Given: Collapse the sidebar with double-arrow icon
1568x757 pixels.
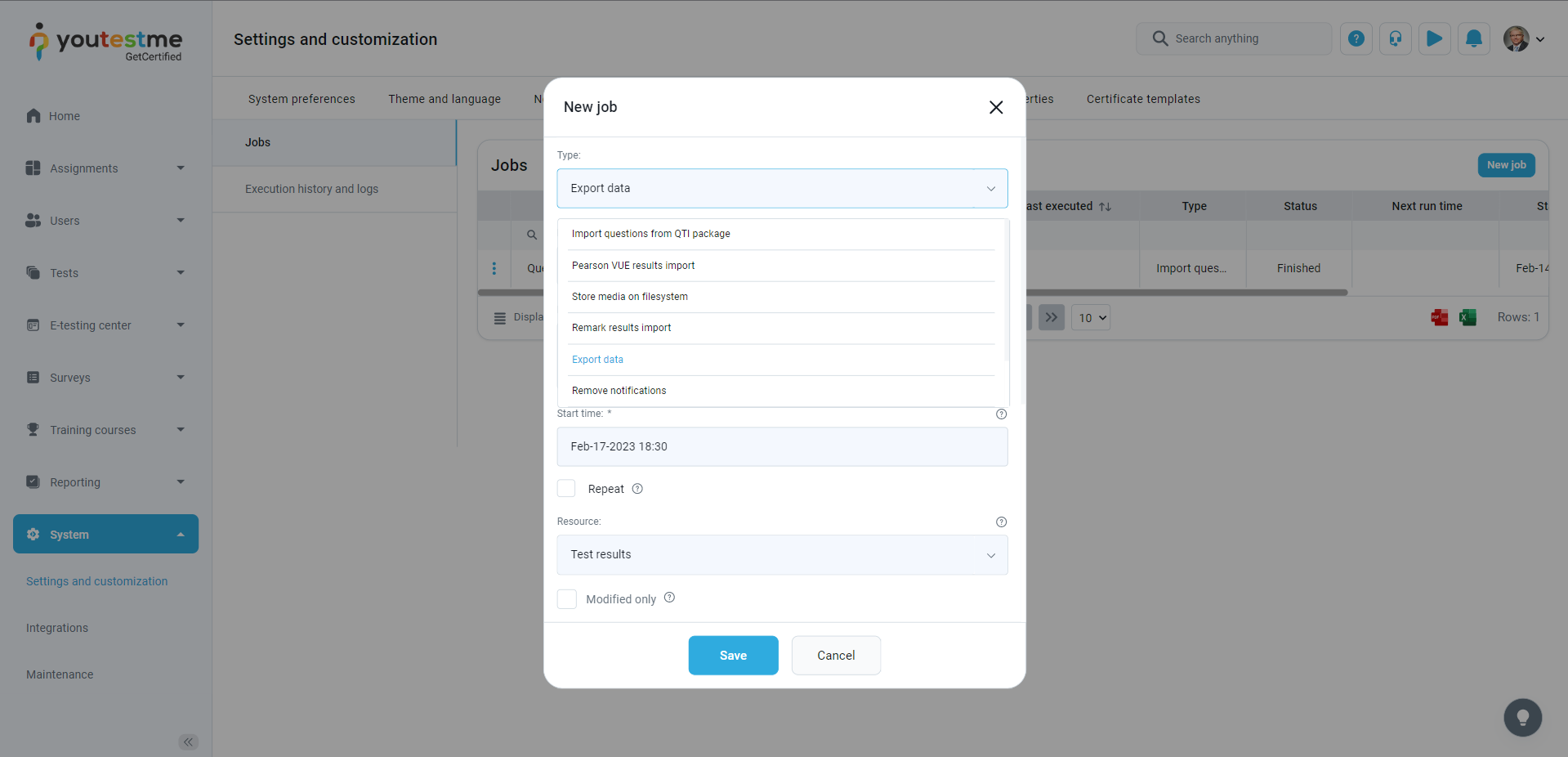Looking at the screenshot, I should coord(188,742).
